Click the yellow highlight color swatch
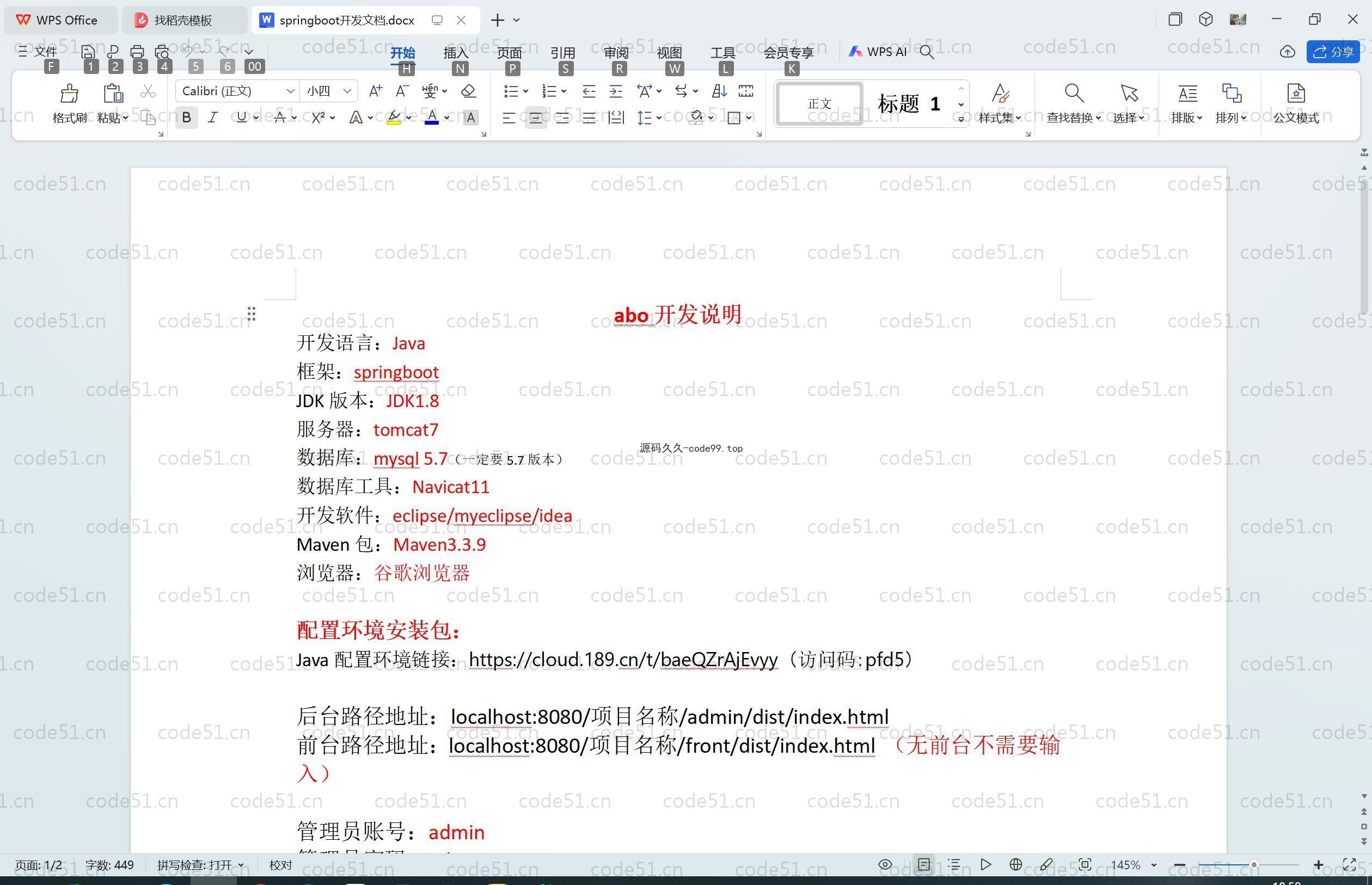 tap(394, 118)
